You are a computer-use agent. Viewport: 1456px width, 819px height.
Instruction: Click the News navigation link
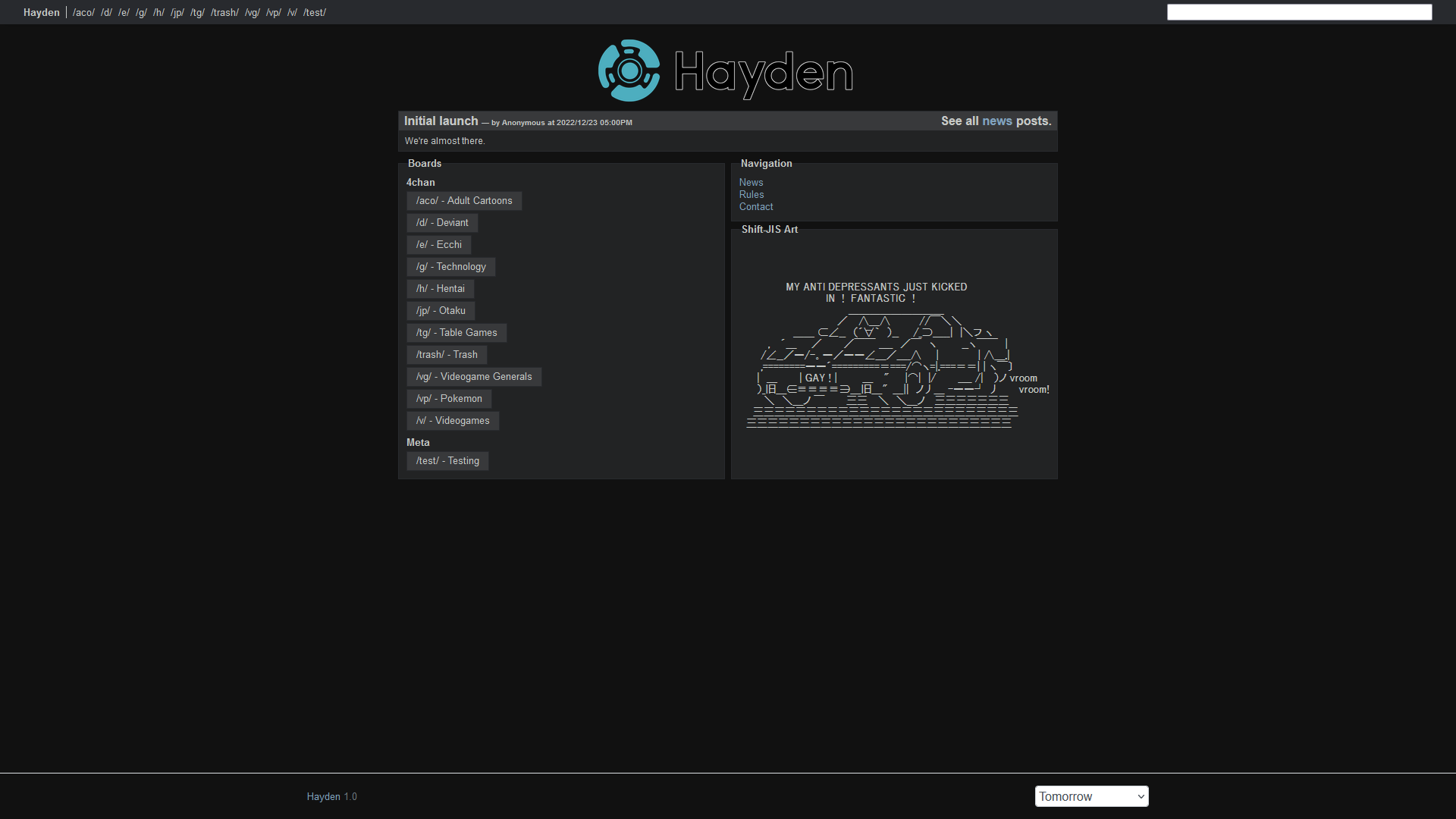(751, 183)
